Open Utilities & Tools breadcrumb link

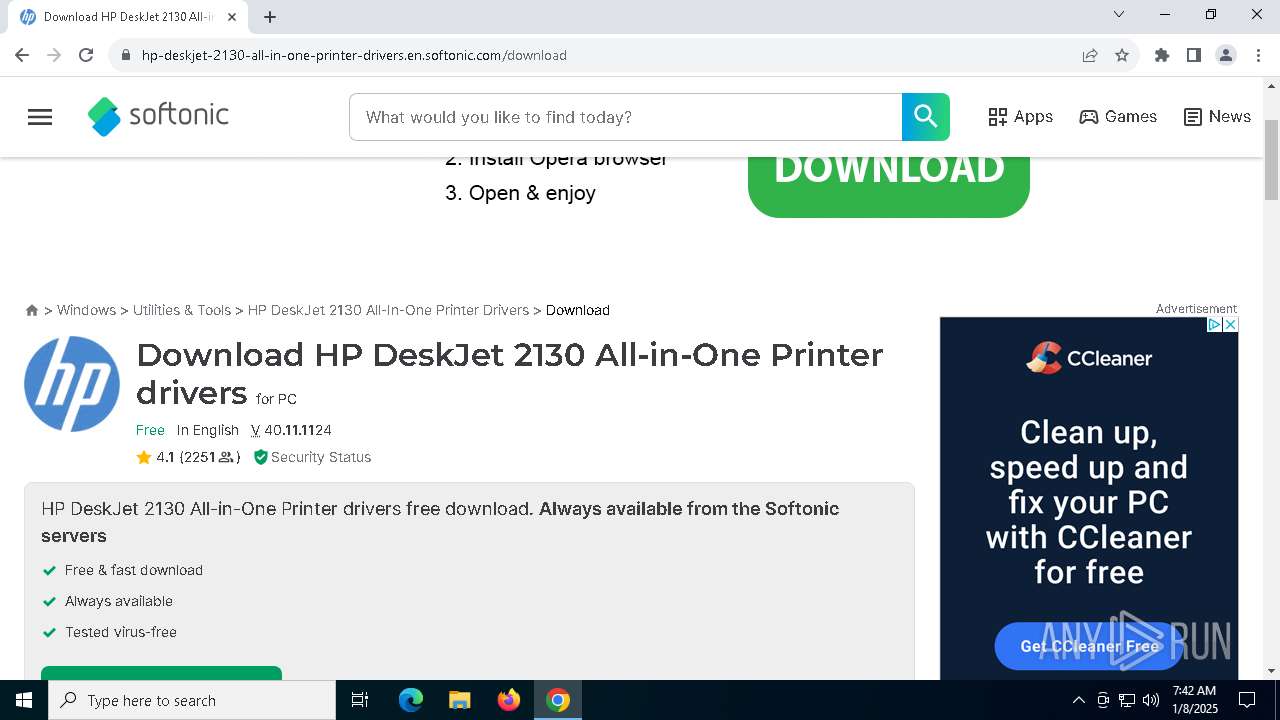coord(182,310)
